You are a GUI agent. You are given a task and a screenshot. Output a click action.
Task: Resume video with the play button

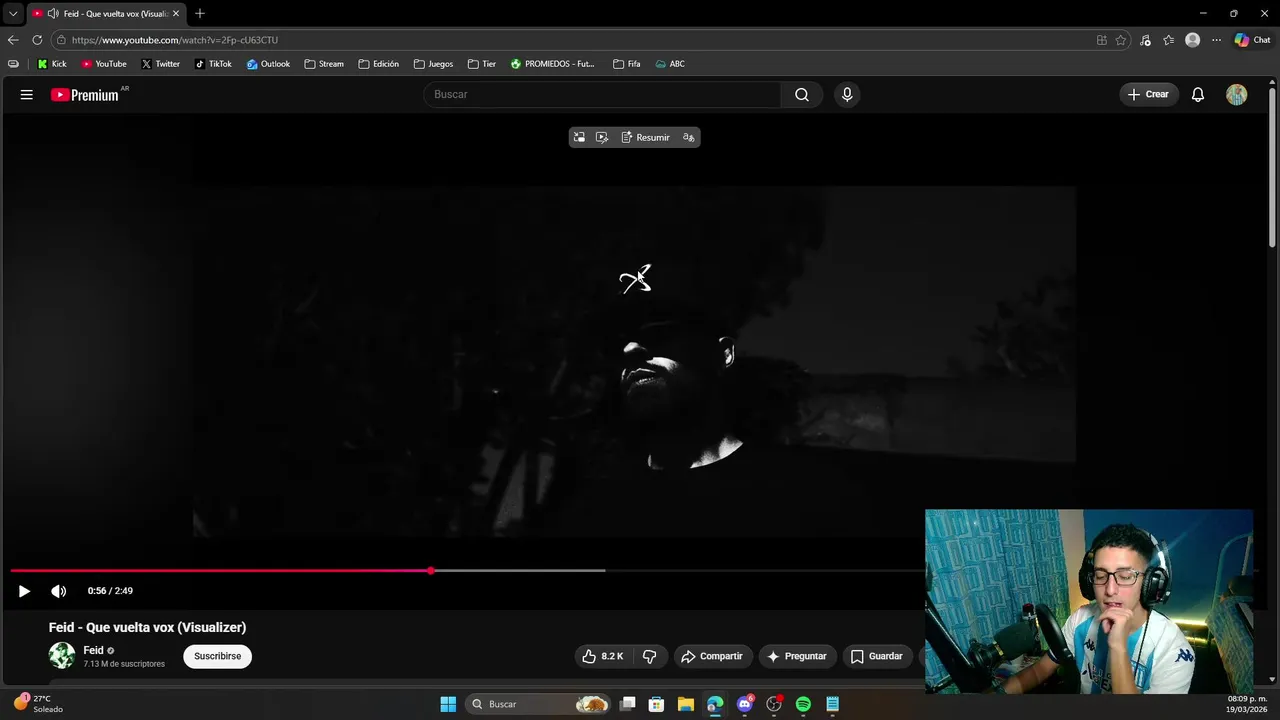point(24,591)
